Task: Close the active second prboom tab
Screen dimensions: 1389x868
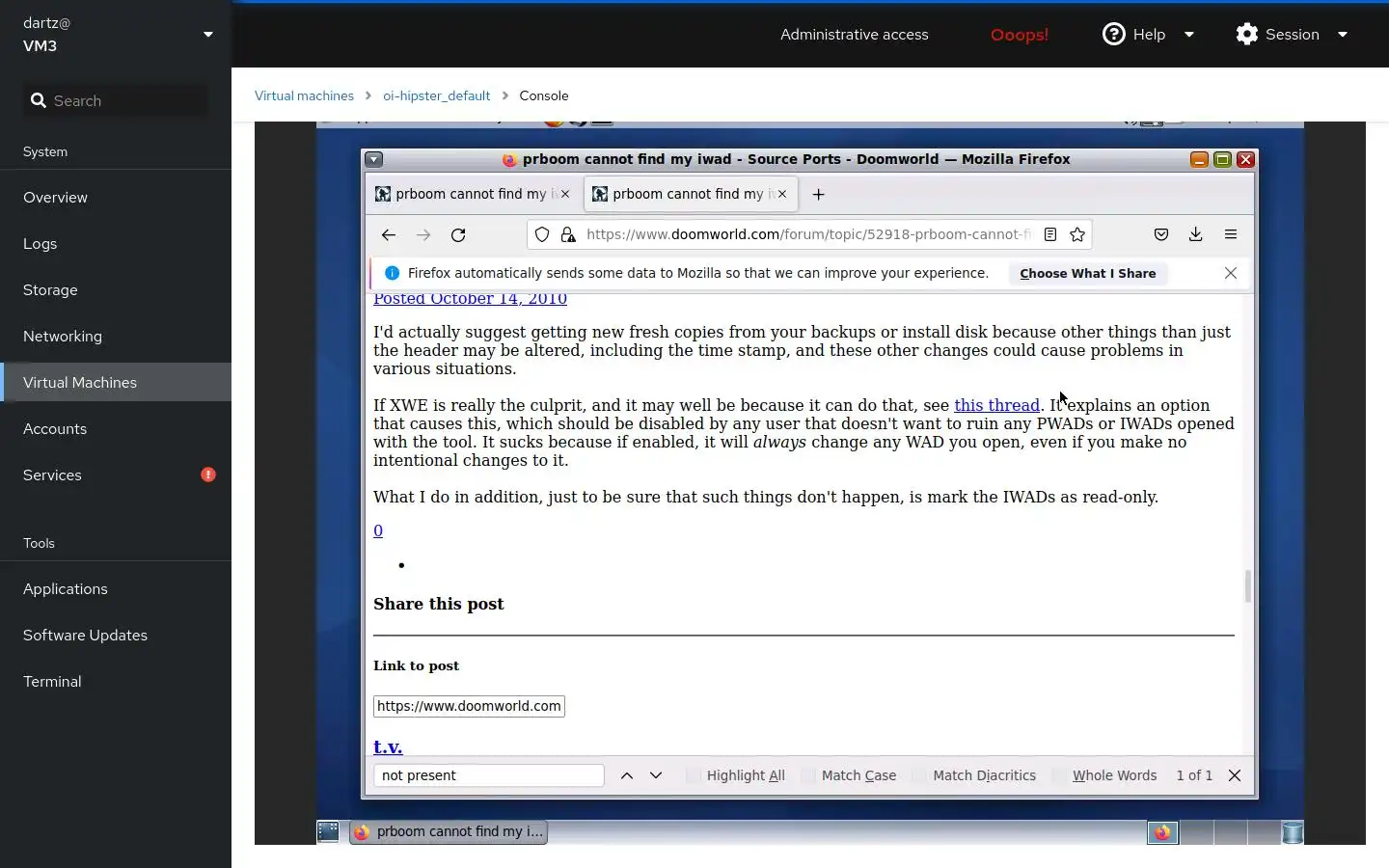Action: (x=782, y=194)
